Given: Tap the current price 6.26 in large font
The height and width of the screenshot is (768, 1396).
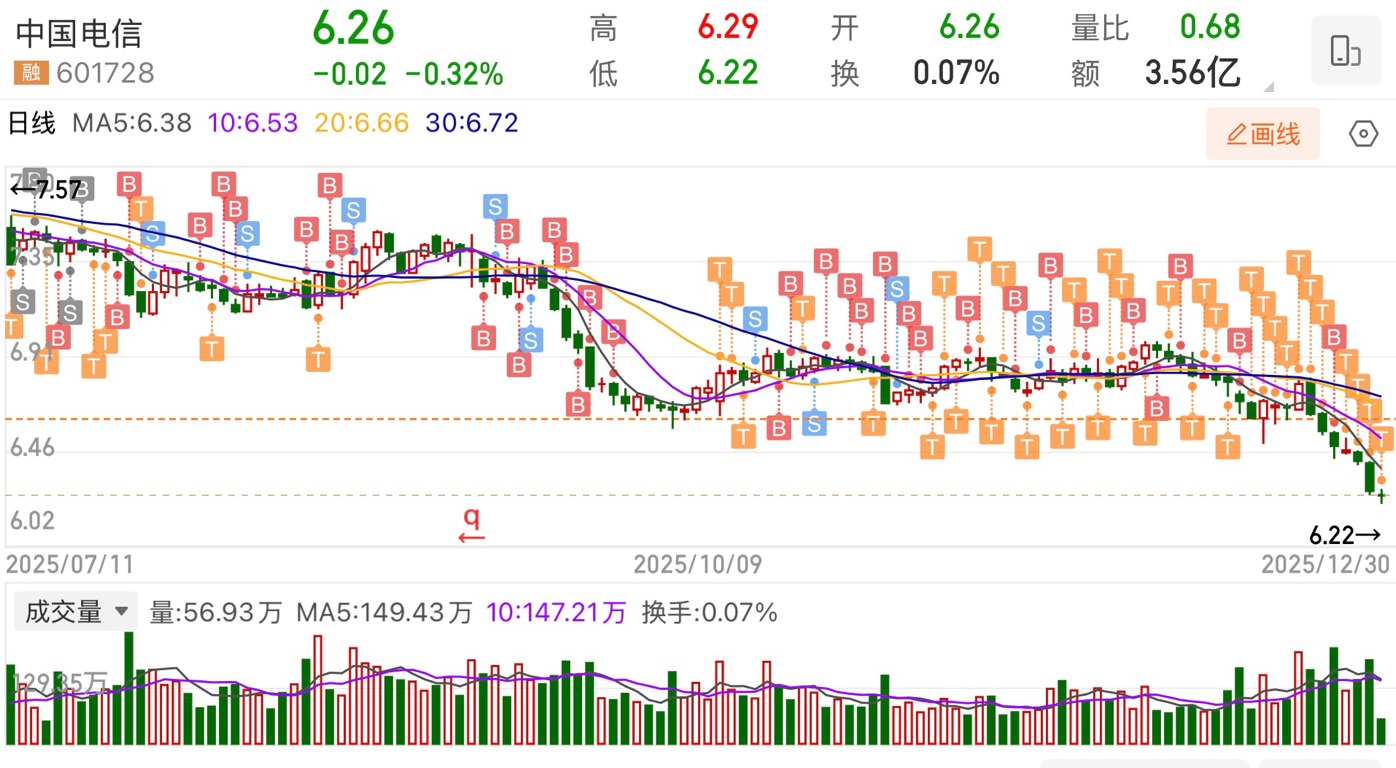Looking at the screenshot, I should point(353,28).
